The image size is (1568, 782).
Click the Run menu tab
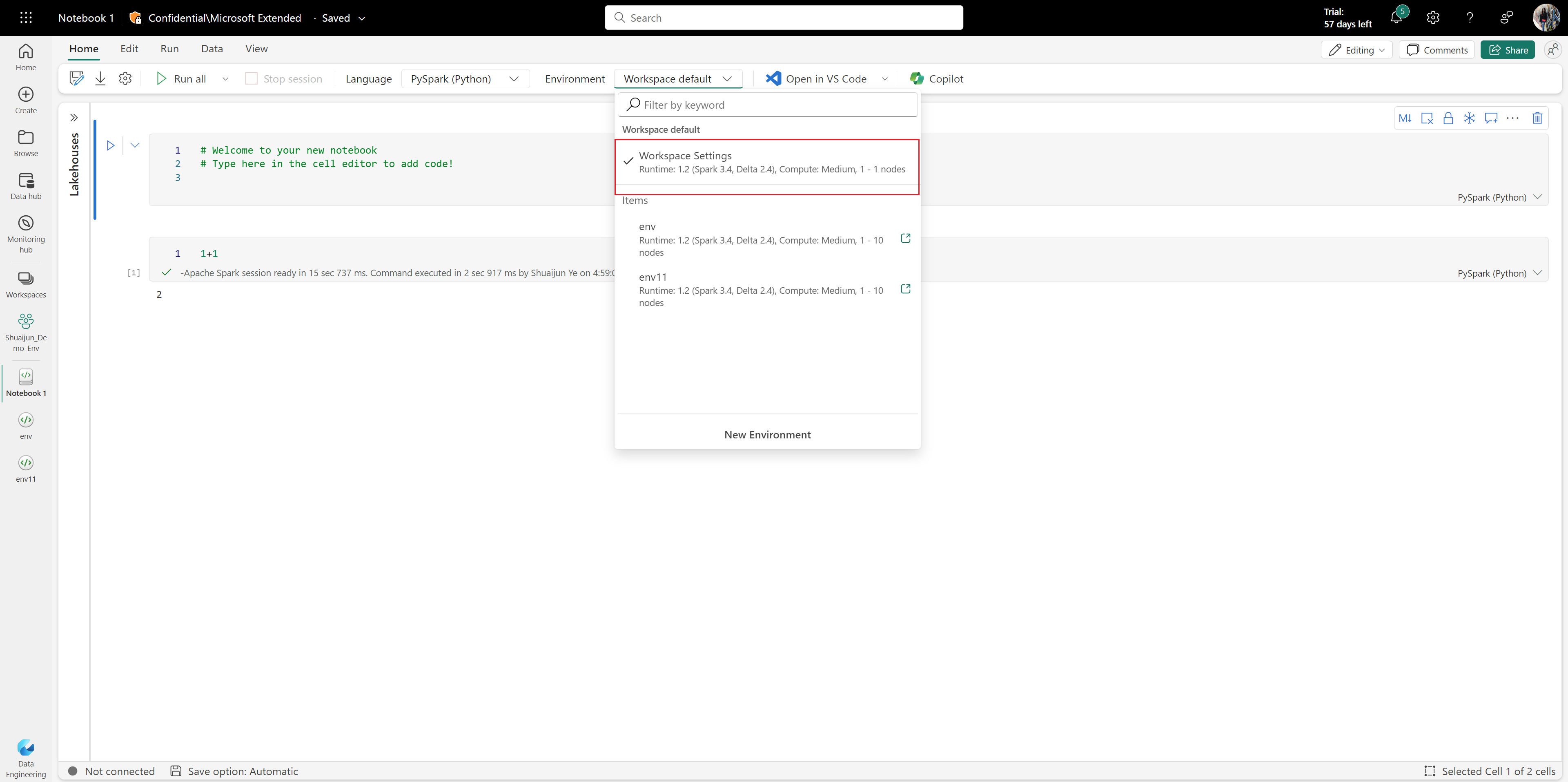(169, 48)
